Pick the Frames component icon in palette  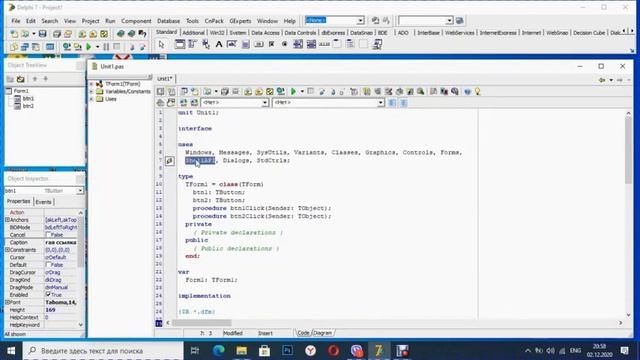pos(180,44)
